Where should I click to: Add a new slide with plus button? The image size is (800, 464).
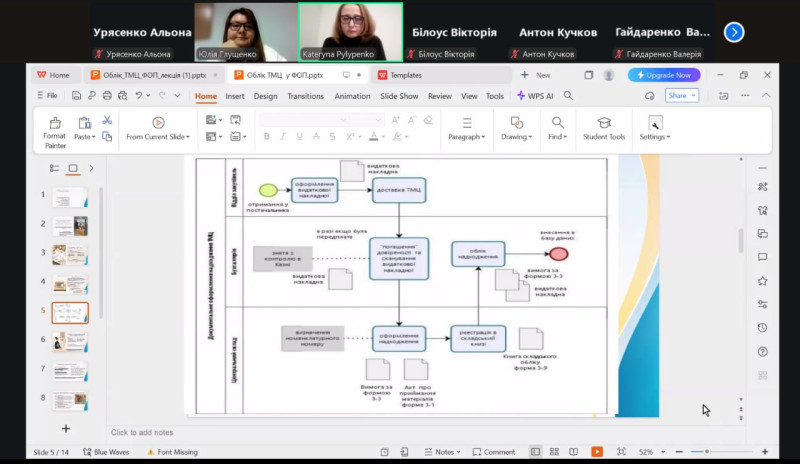click(x=66, y=428)
